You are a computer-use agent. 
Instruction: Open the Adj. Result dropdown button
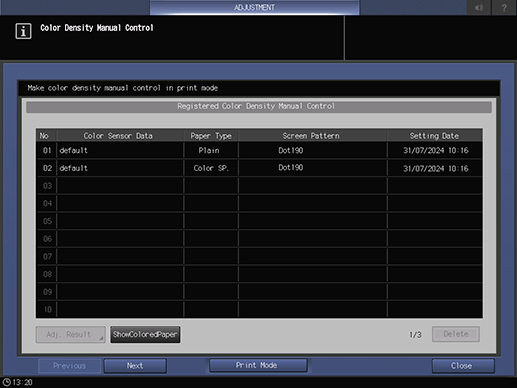click(71, 334)
